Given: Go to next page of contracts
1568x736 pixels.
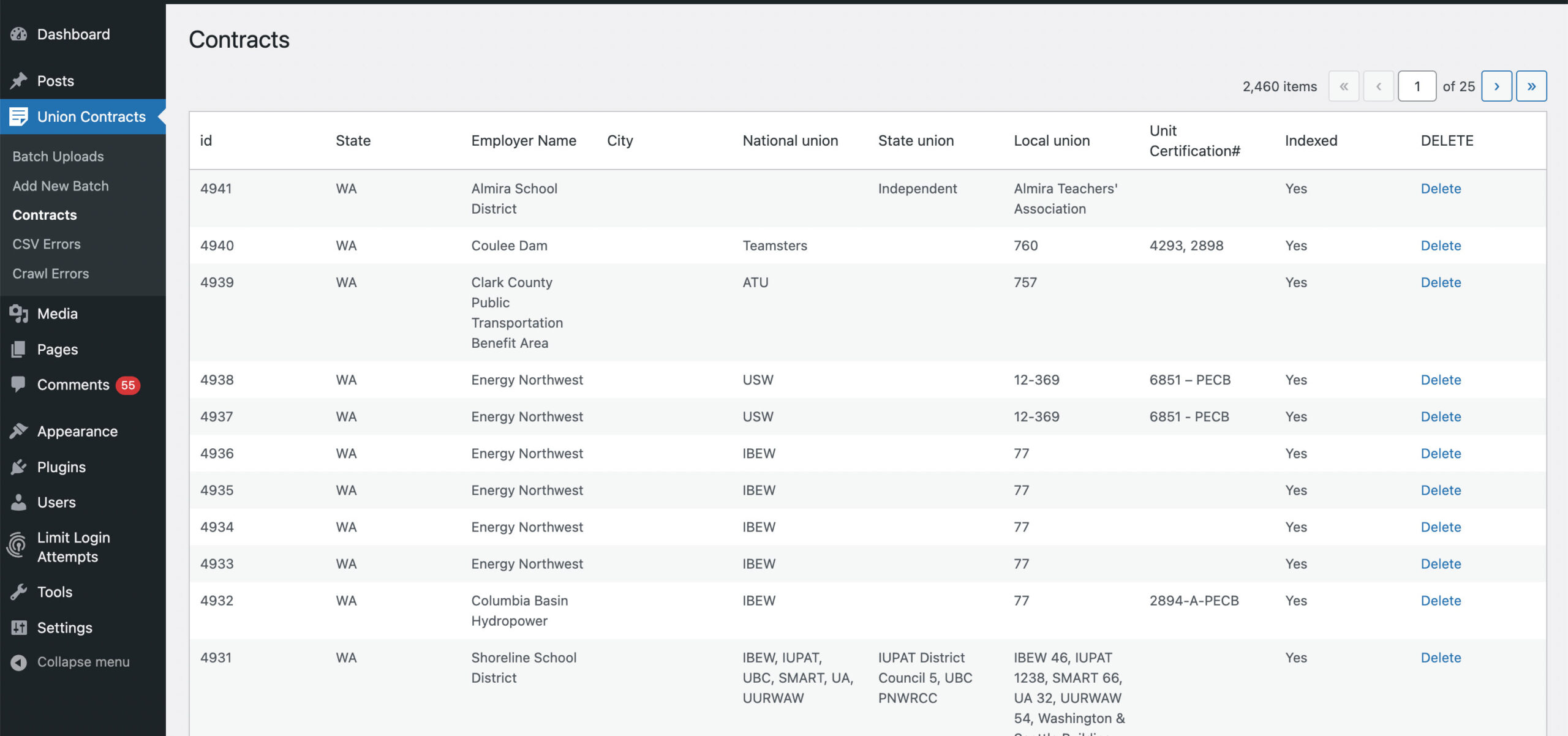Looking at the screenshot, I should 1496,86.
